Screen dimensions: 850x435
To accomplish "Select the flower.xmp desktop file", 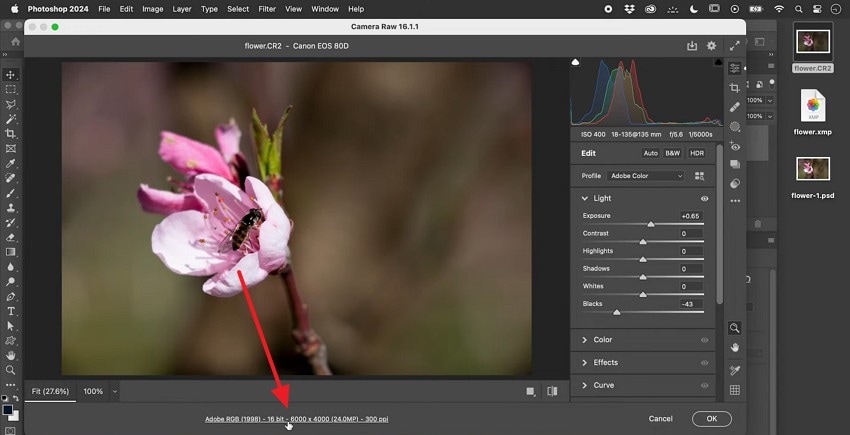I will 813,112.
